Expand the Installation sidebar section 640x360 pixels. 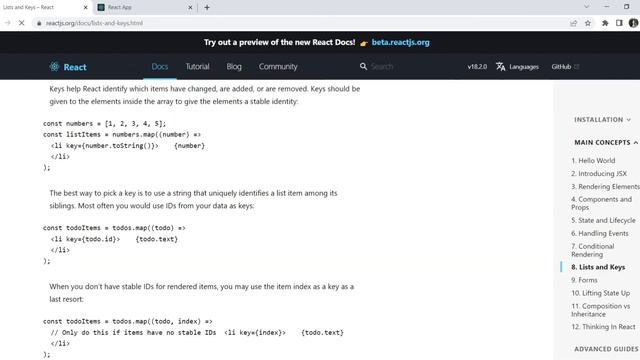point(602,120)
